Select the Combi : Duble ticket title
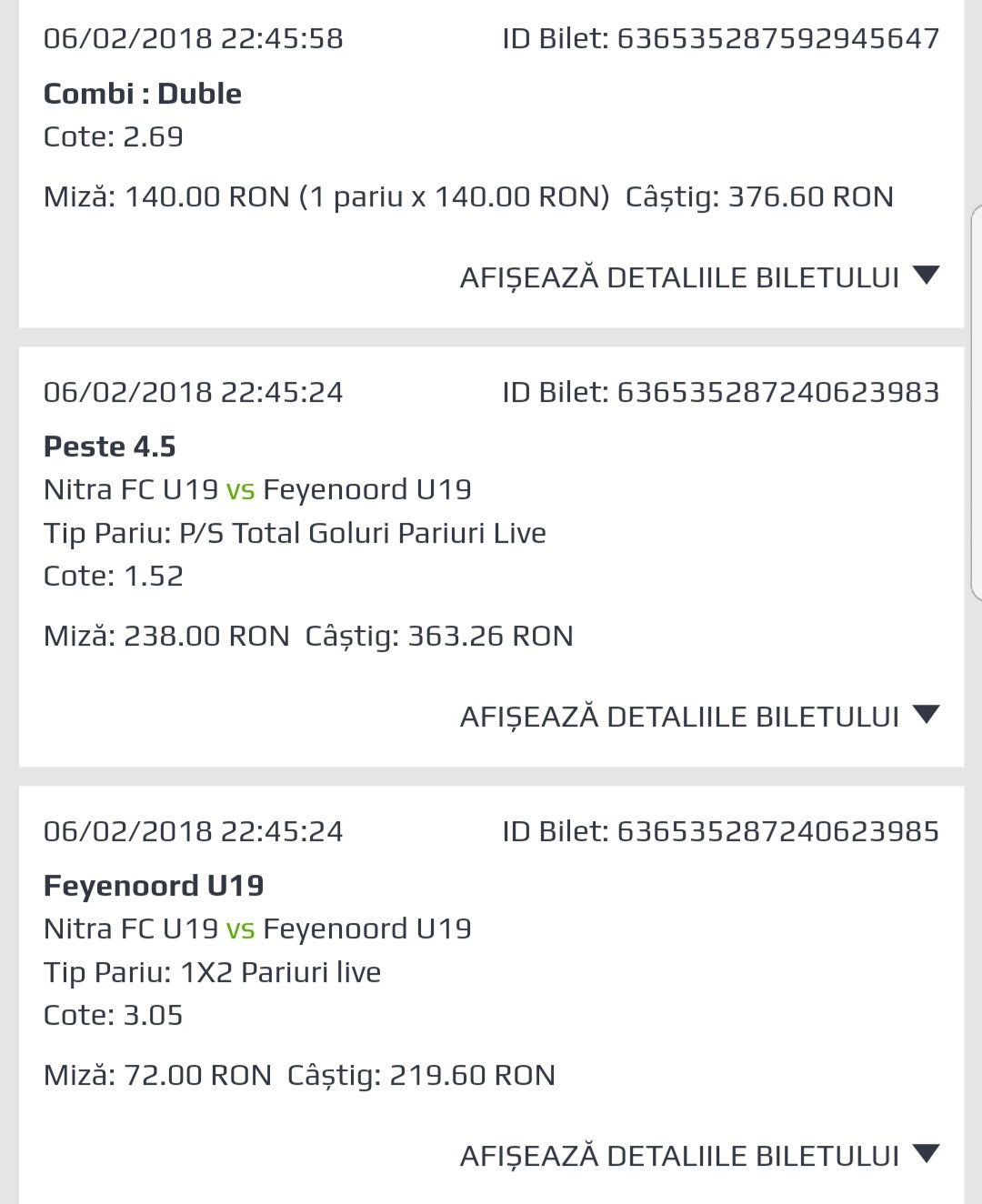 [143, 94]
